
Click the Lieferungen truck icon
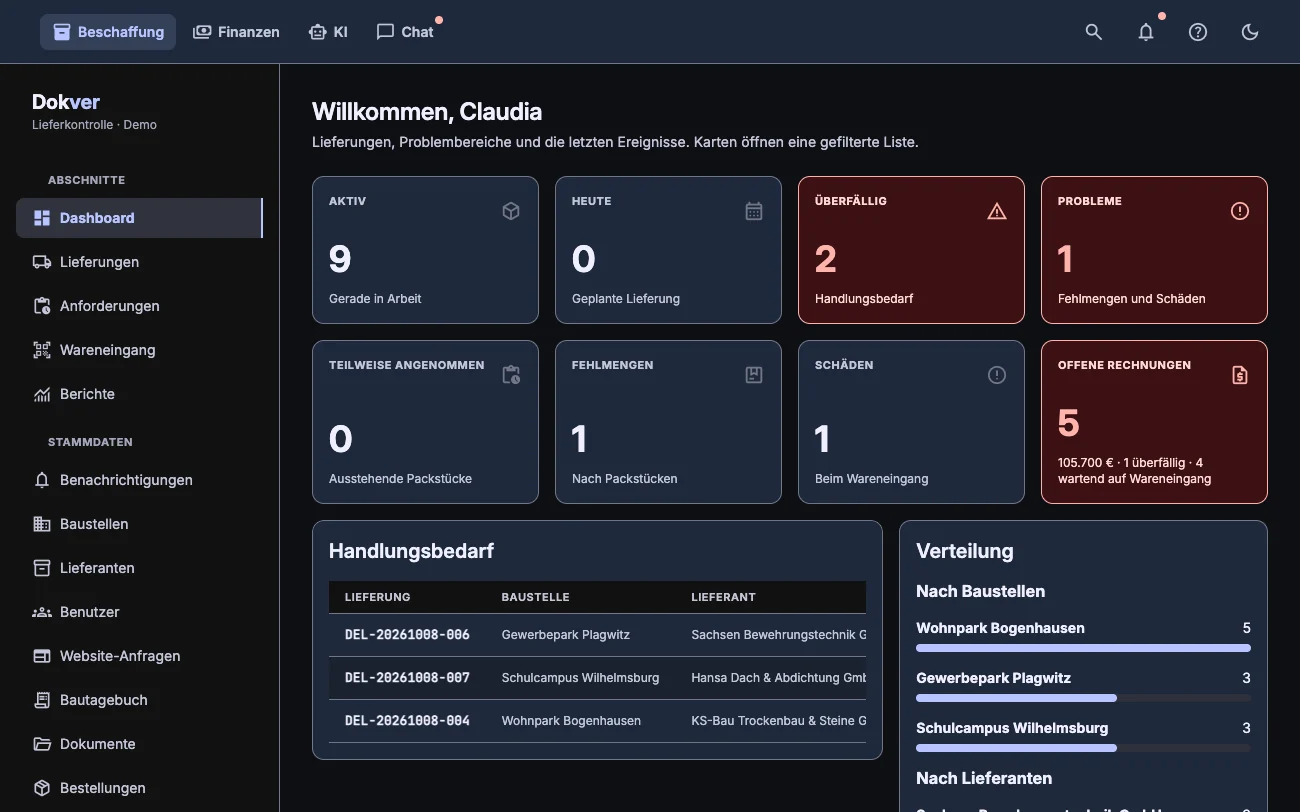tap(42, 262)
